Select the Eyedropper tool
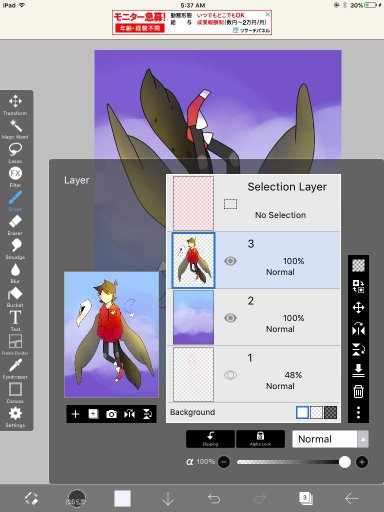Image resolution: width=384 pixels, height=512 pixels. tap(15, 369)
